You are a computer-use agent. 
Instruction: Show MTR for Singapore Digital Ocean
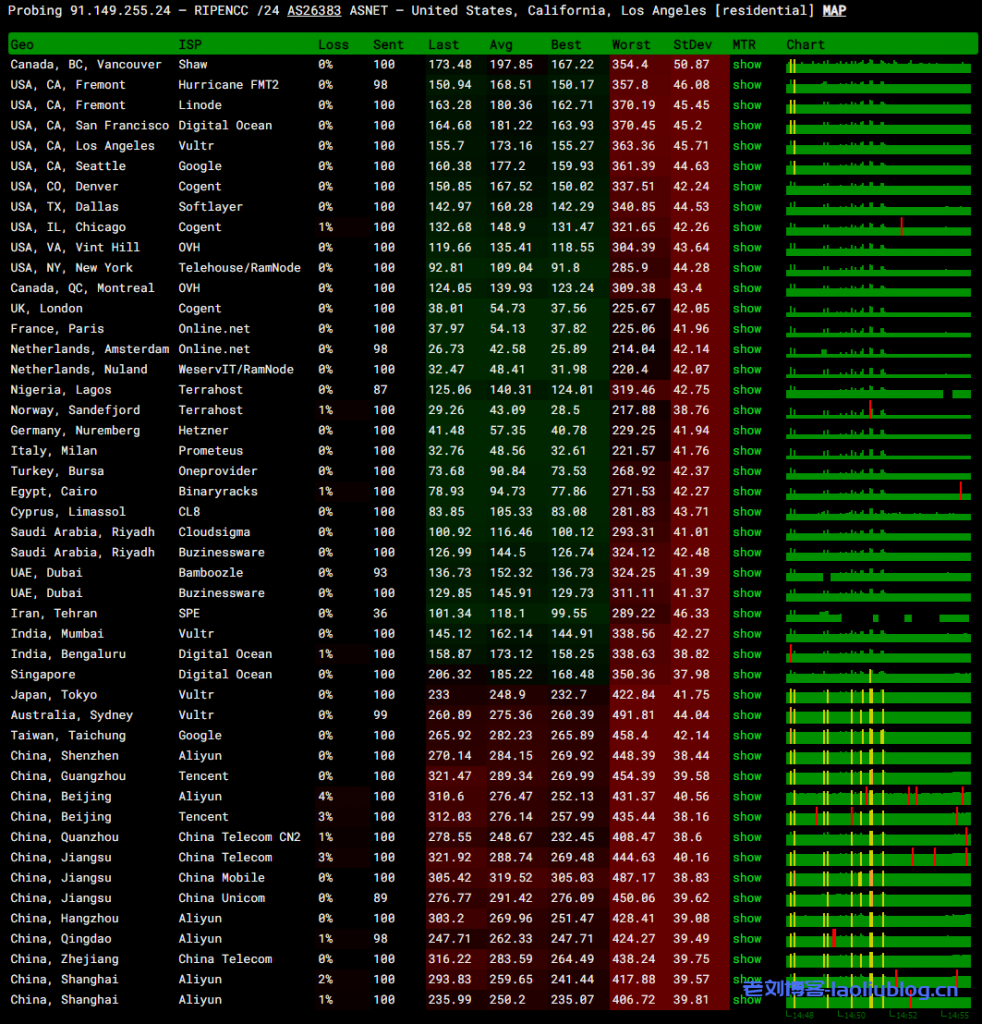pyautogui.click(x=746, y=675)
